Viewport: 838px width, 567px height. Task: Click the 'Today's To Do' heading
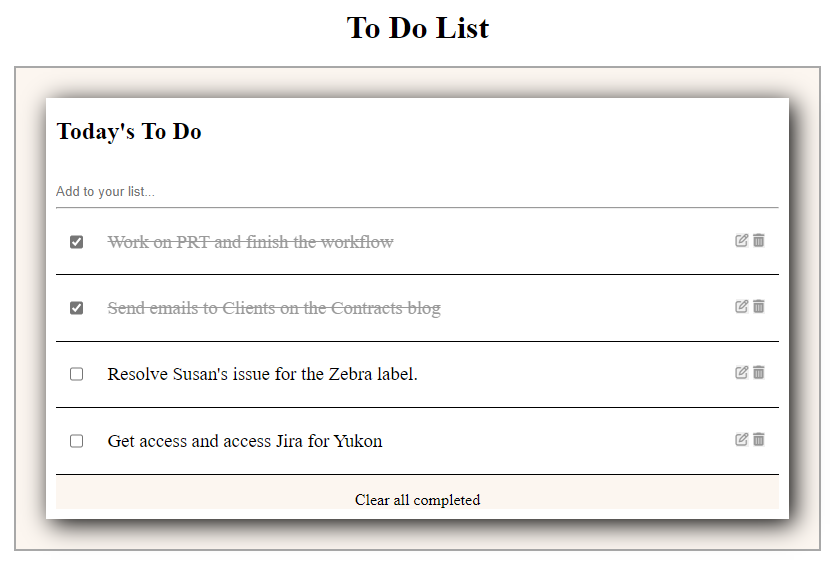tap(129, 131)
